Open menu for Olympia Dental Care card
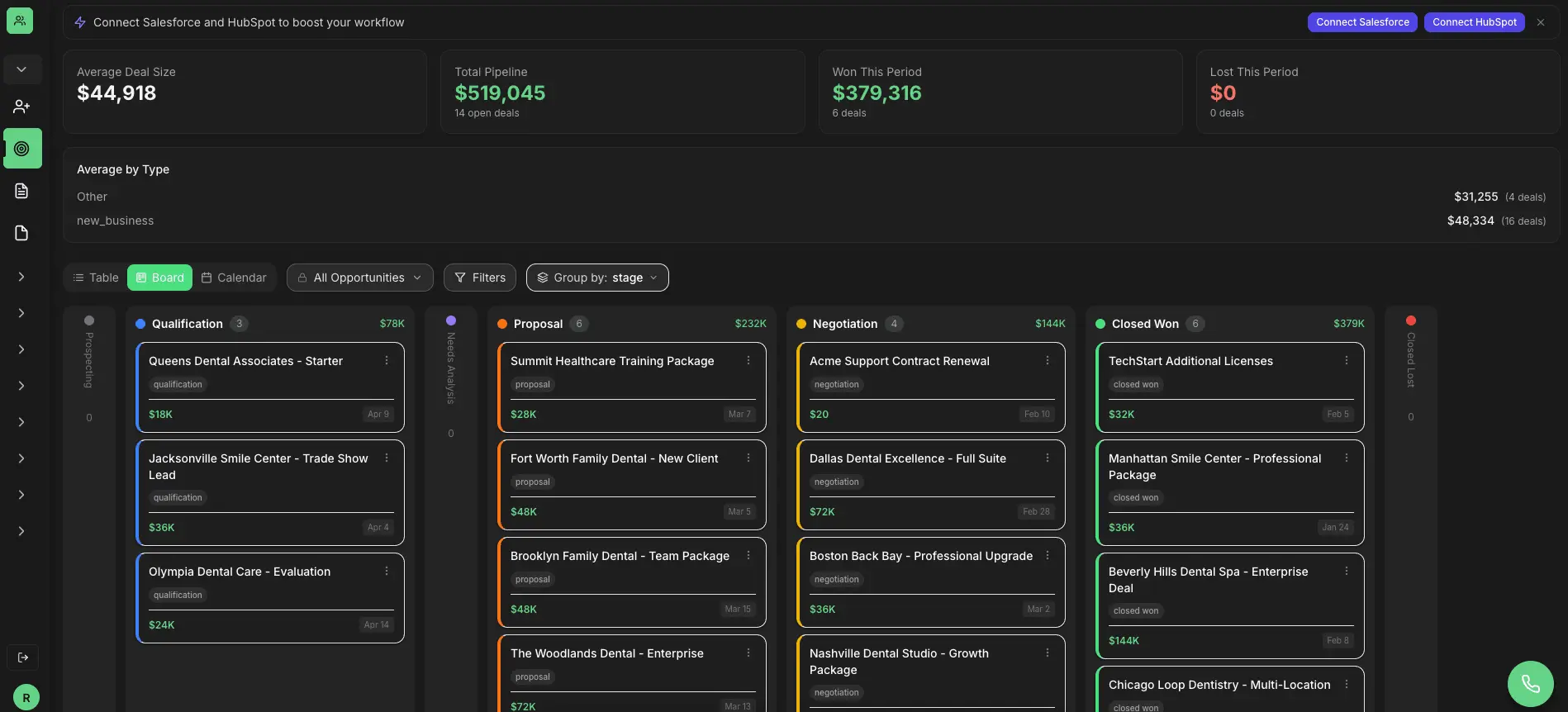The height and width of the screenshot is (712, 1568). coord(387,571)
